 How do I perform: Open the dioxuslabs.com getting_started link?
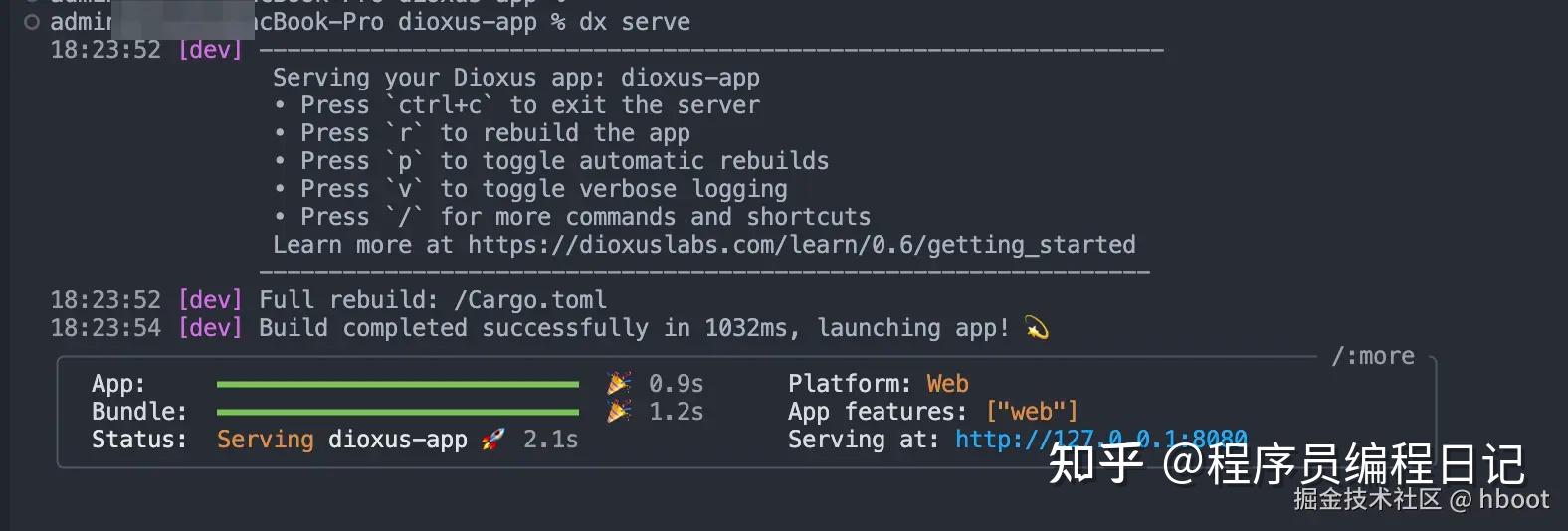801,245
